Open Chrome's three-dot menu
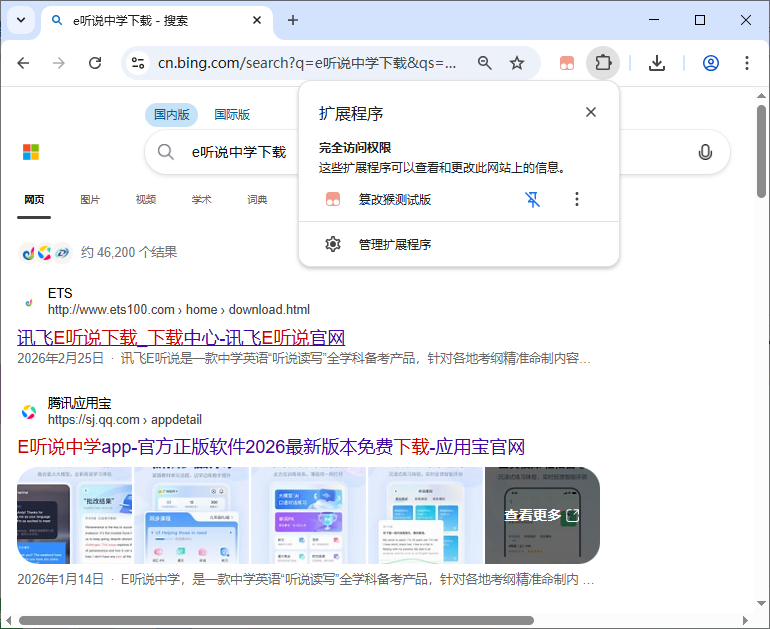Screen dimensions: 770x629 coord(746,63)
